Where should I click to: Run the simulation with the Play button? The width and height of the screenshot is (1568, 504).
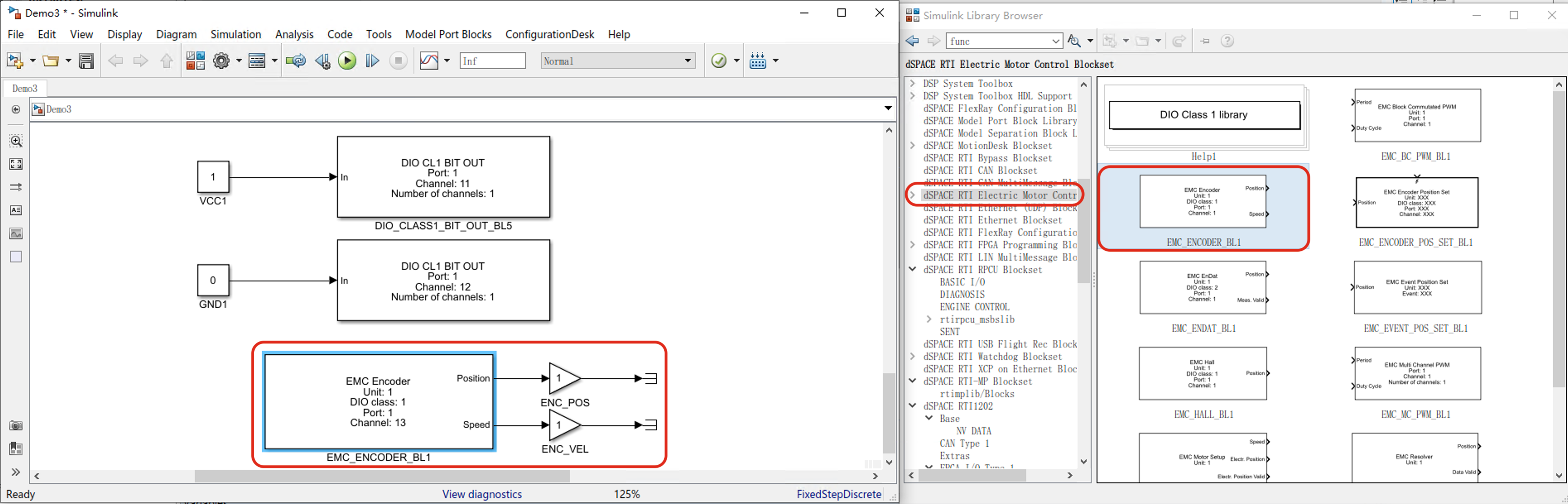tap(347, 61)
